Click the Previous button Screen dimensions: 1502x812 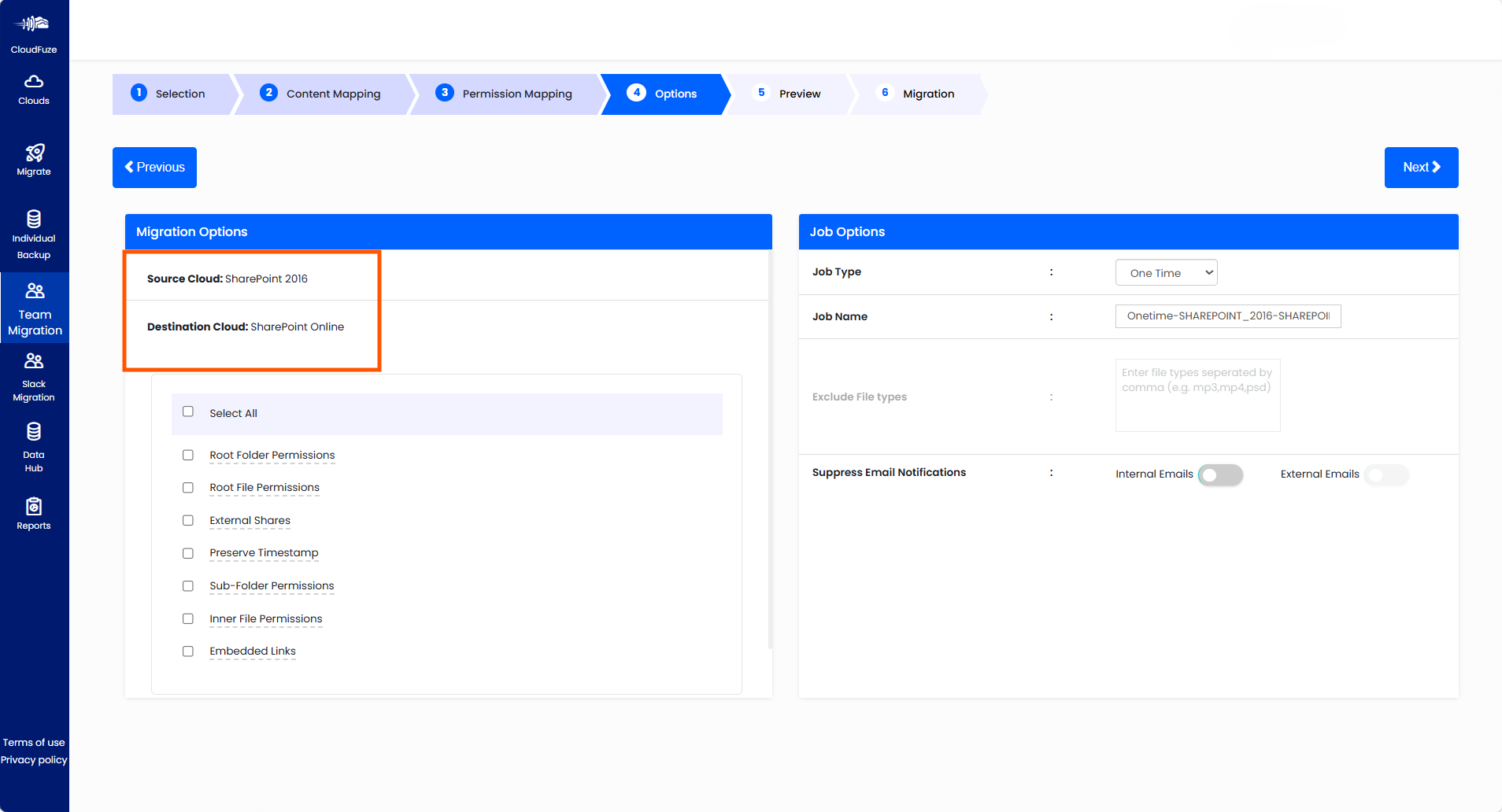(x=154, y=168)
